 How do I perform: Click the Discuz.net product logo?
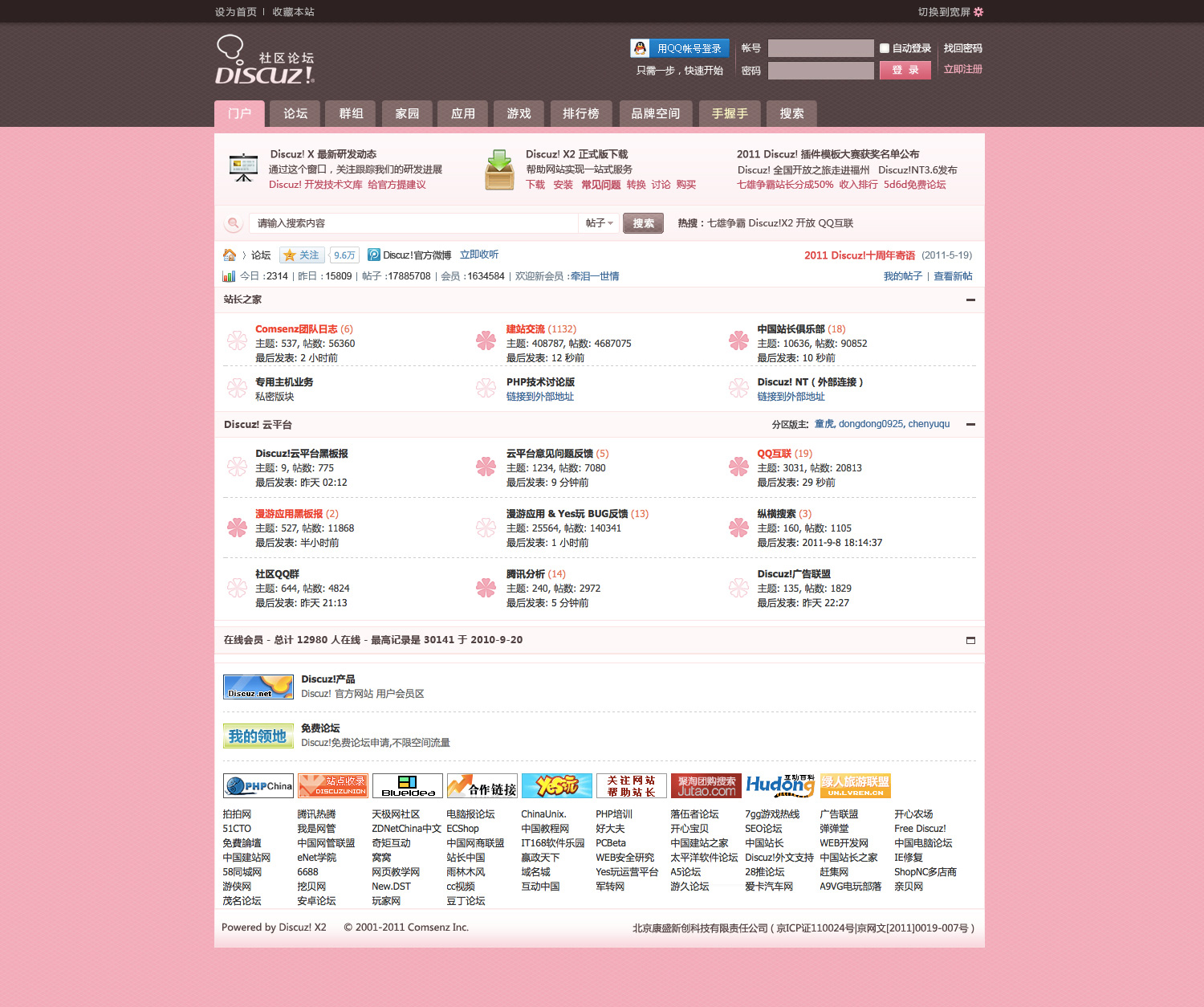(x=258, y=687)
